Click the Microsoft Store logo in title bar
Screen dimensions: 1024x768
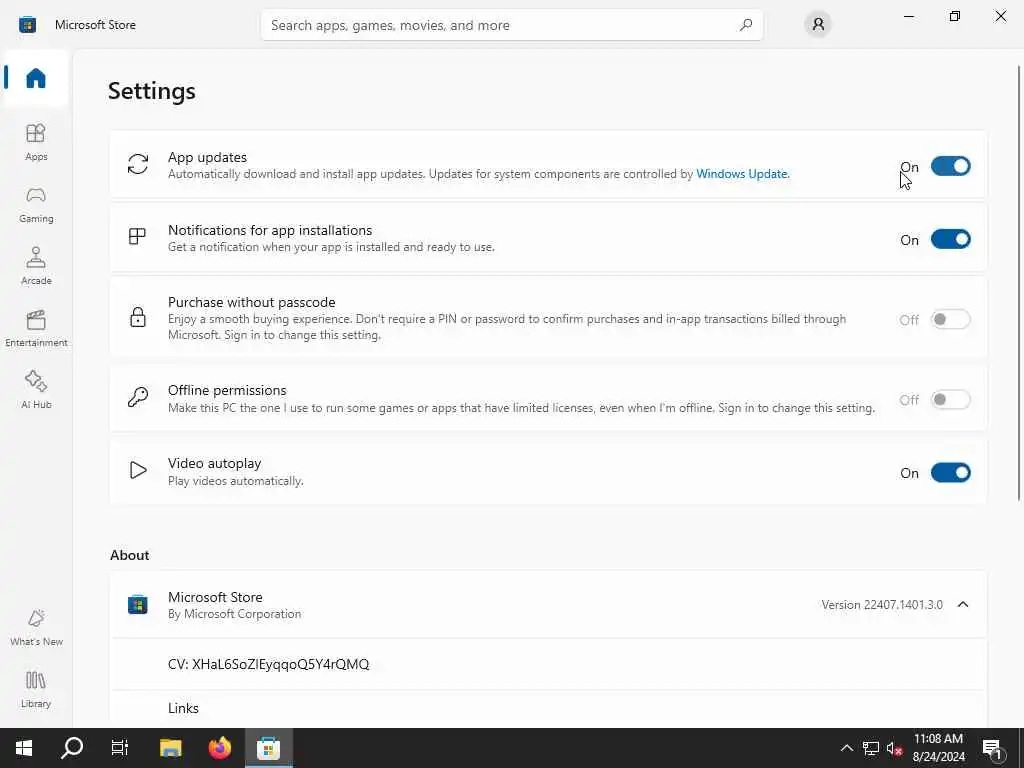[x=27, y=25]
